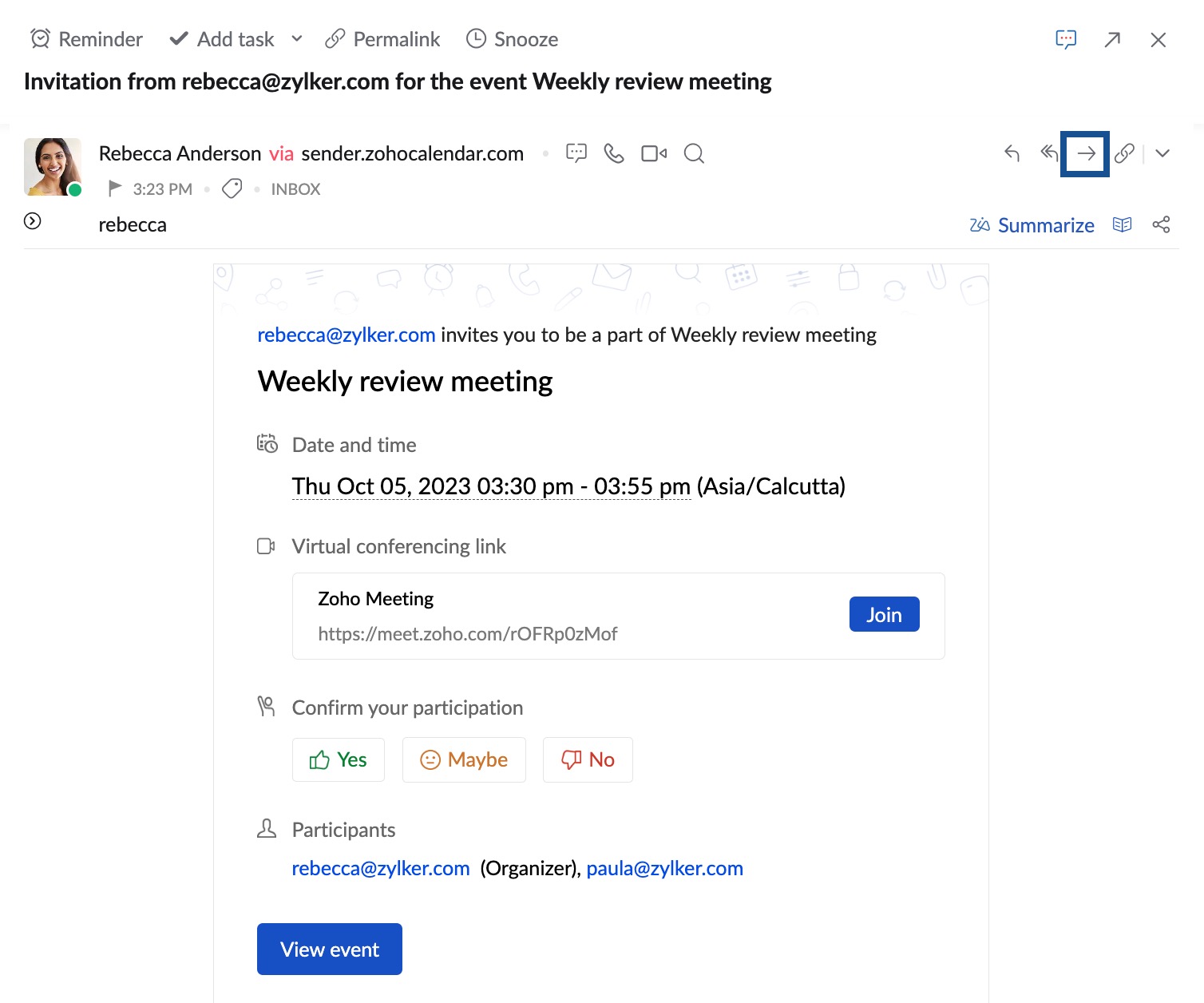The height and width of the screenshot is (1003, 1204).
Task: Start an audio call with Rebecca
Action: (613, 153)
